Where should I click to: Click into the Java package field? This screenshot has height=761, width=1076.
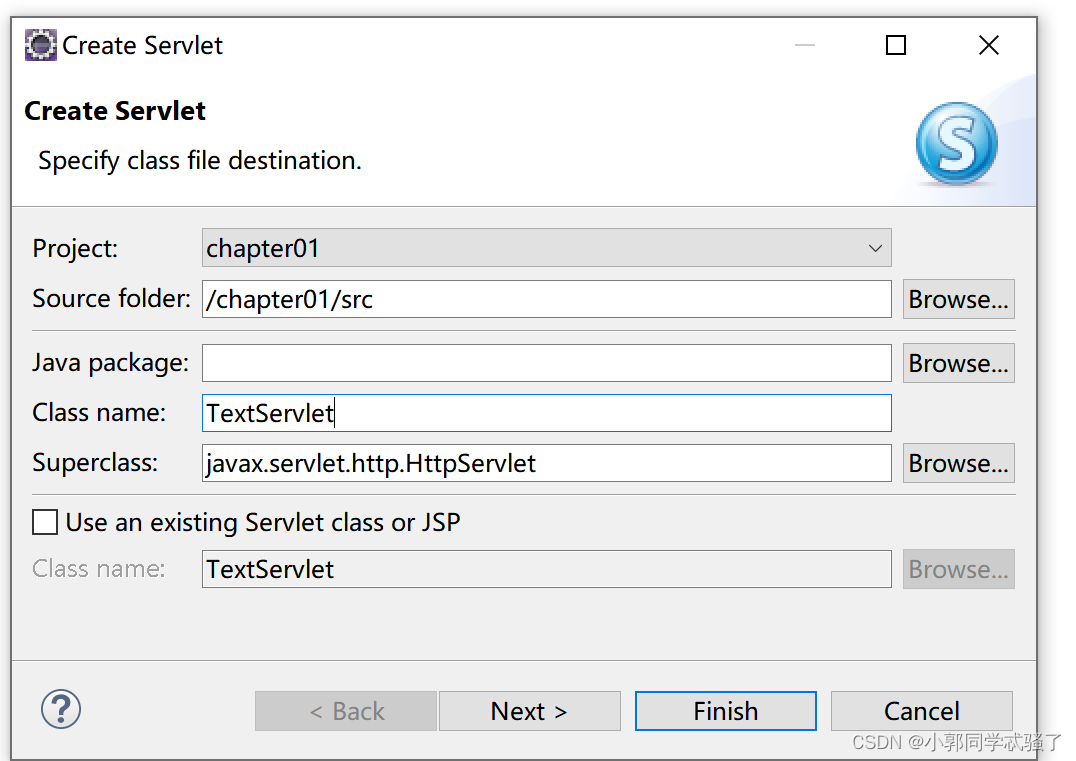tap(545, 363)
